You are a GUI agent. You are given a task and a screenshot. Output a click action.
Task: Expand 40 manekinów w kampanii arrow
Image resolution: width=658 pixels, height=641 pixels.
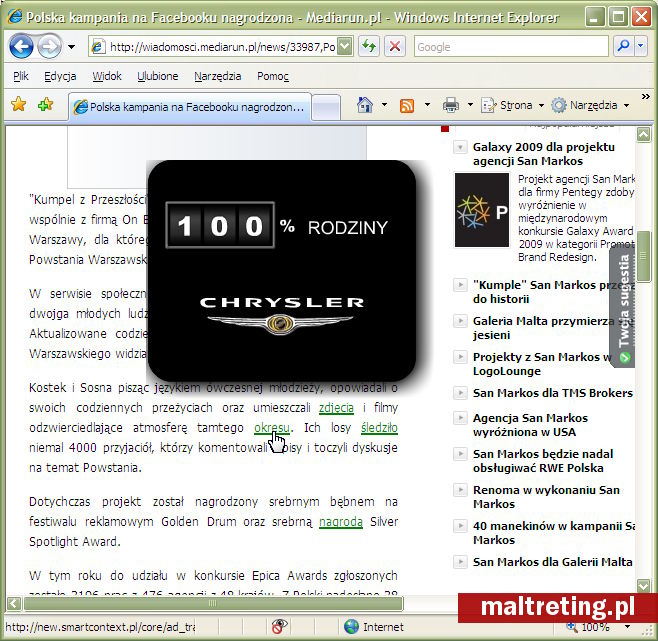[460, 526]
